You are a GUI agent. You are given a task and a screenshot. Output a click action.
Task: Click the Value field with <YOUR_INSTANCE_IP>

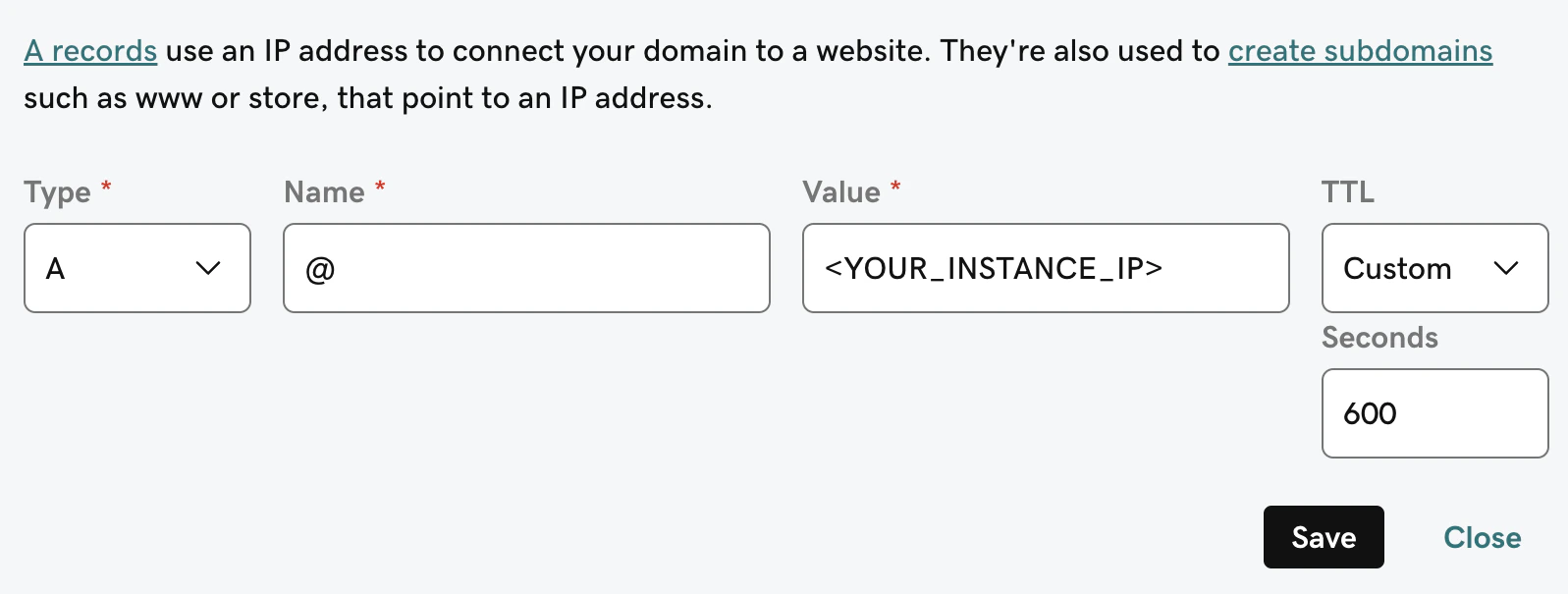pos(1045,268)
